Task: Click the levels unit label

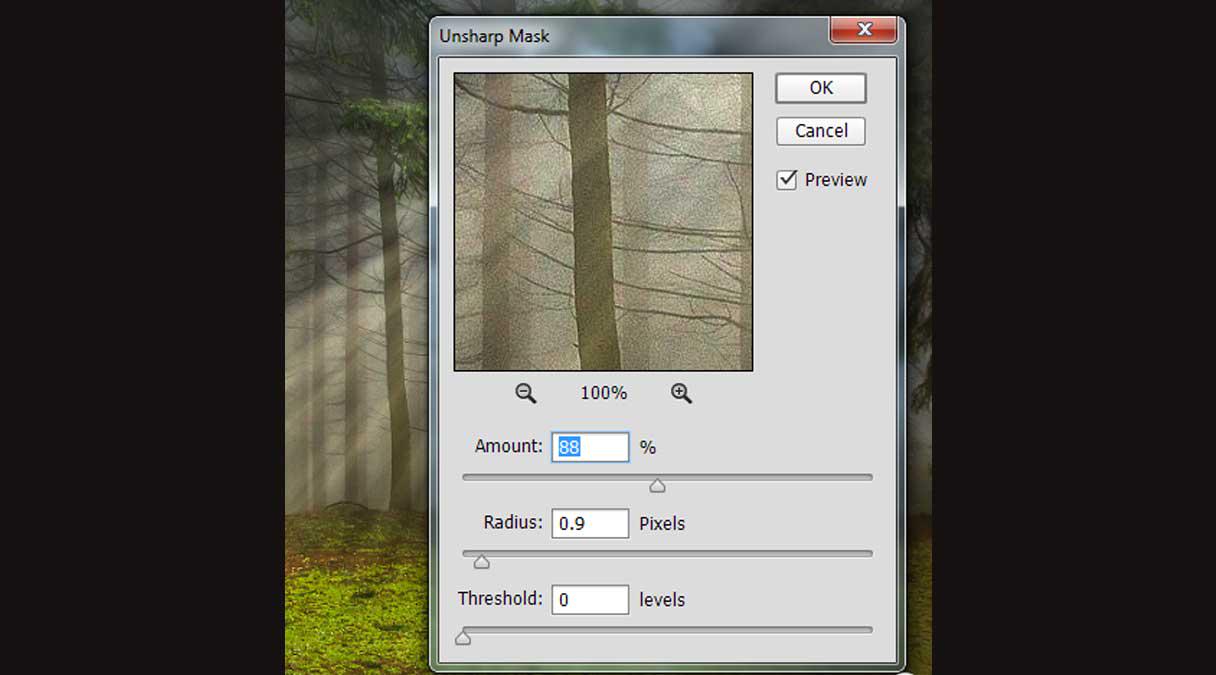Action: pos(662,600)
